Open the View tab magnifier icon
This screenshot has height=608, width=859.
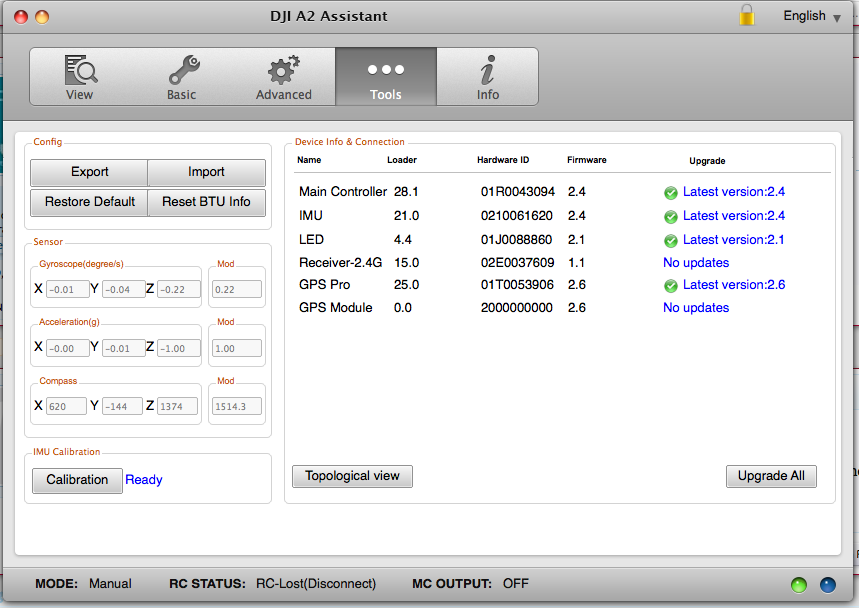pos(81,70)
